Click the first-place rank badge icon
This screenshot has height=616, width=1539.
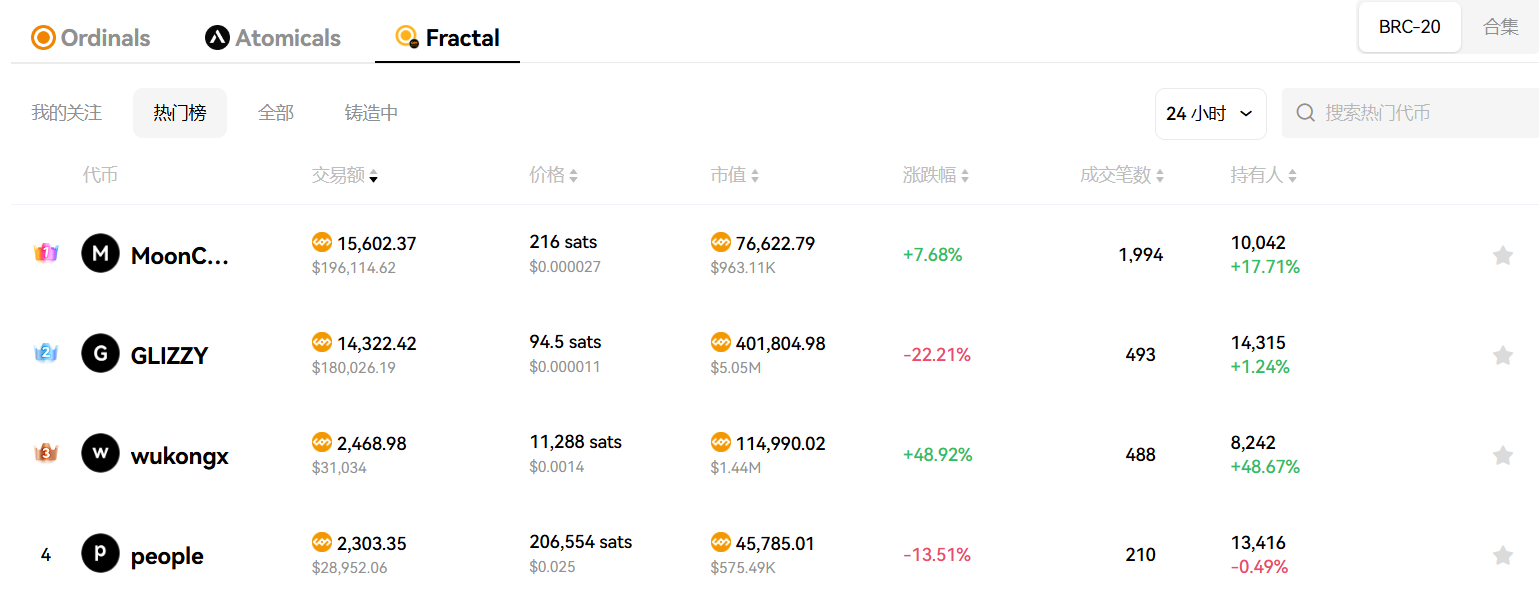45,254
